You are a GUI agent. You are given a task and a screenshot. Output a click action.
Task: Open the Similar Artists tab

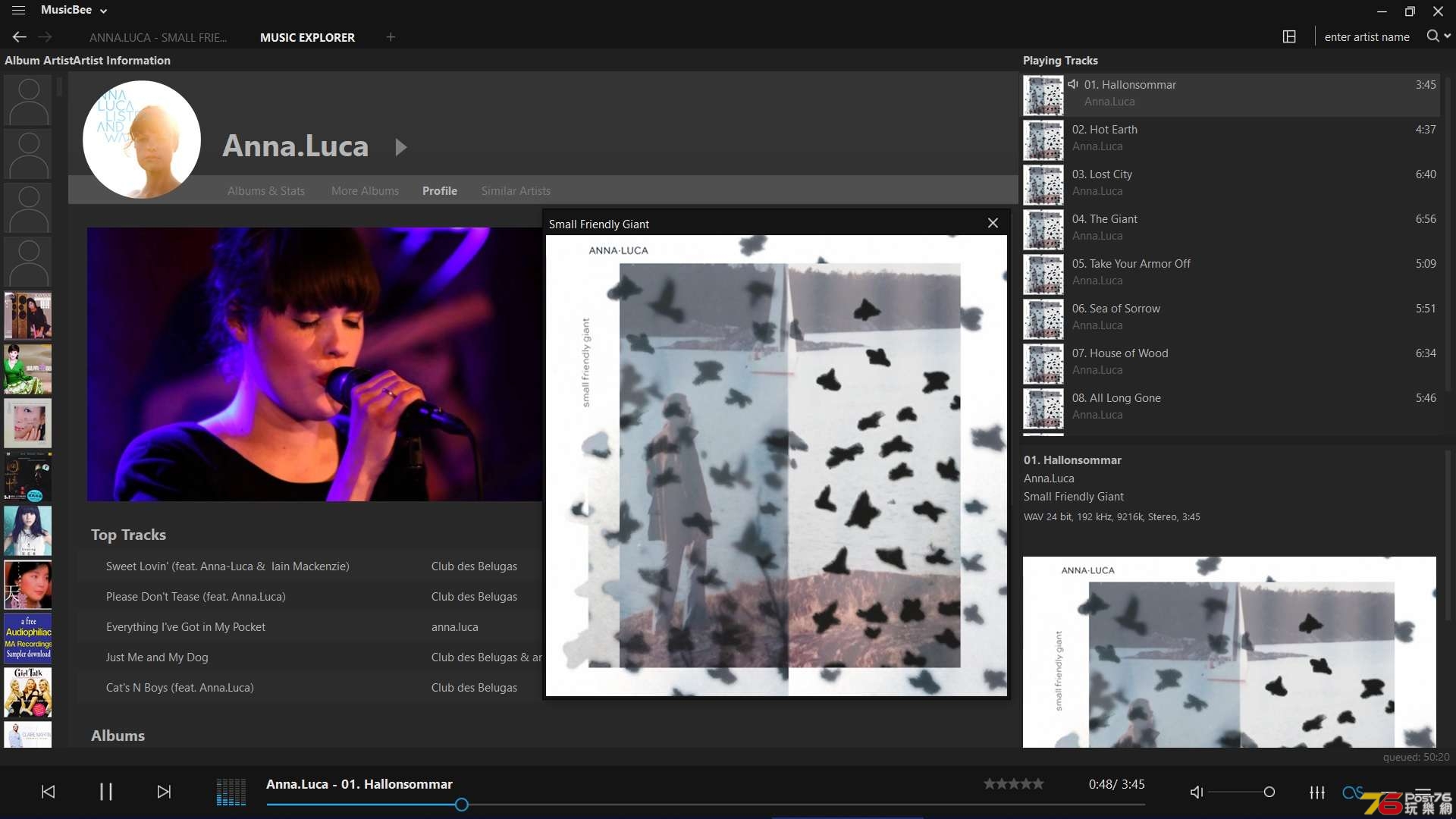pyautogui.click(x=516, y=190)
